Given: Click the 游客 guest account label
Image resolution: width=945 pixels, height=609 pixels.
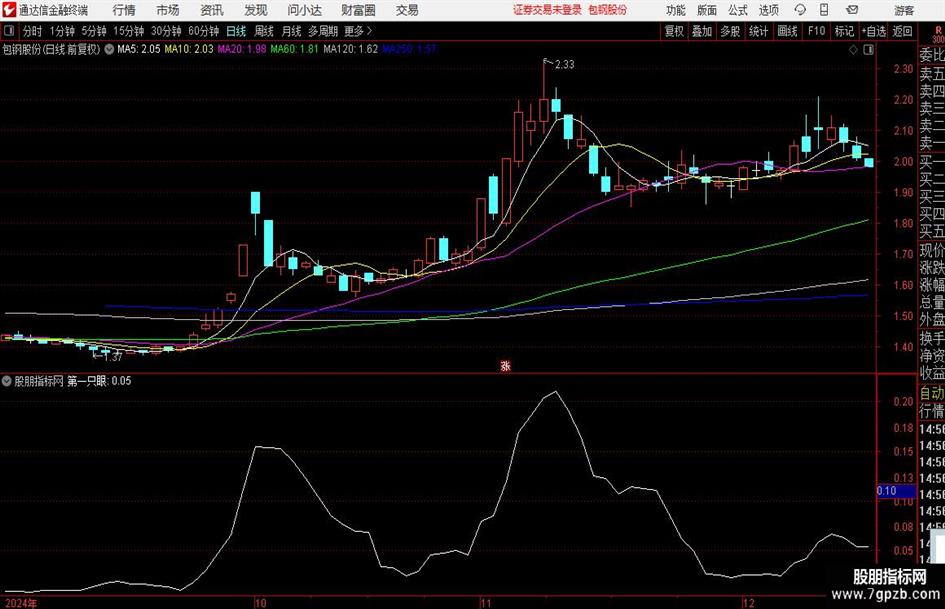Looking at the screenshot, I should 903,10.
